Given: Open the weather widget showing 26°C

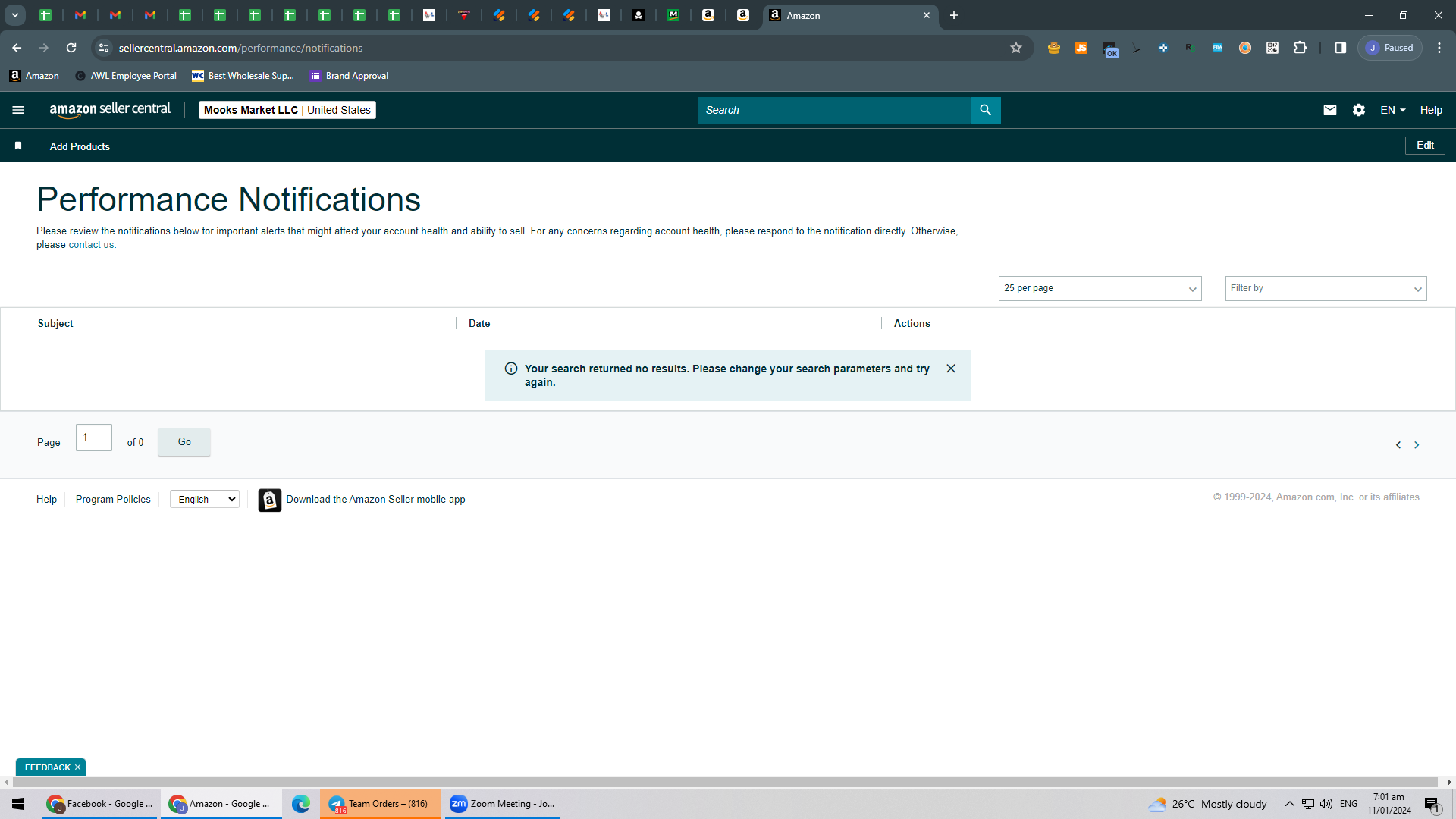Looking at the screenshot, I should tap(1207, 804).
